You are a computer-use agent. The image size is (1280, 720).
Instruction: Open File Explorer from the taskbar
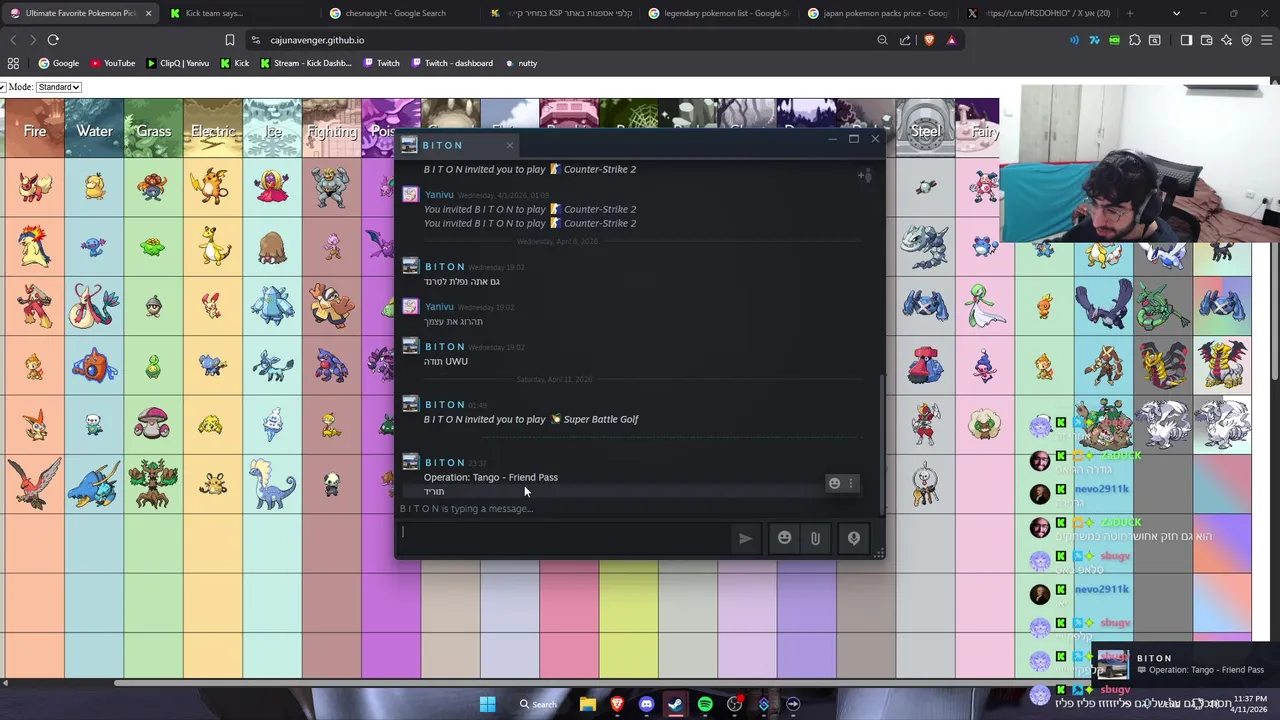point(588,704)
